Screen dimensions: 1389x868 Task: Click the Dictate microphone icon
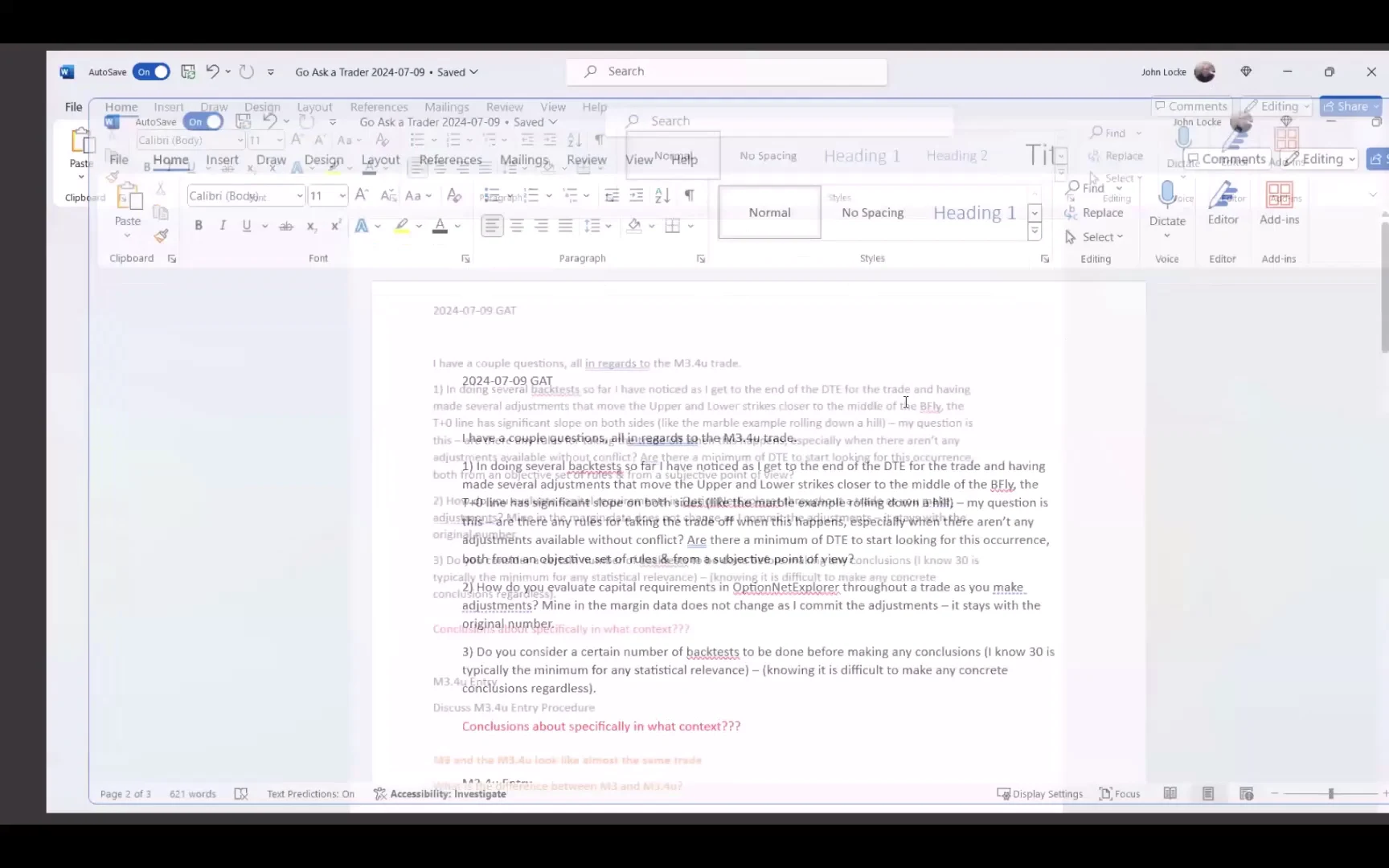(x=1167, y=195)
